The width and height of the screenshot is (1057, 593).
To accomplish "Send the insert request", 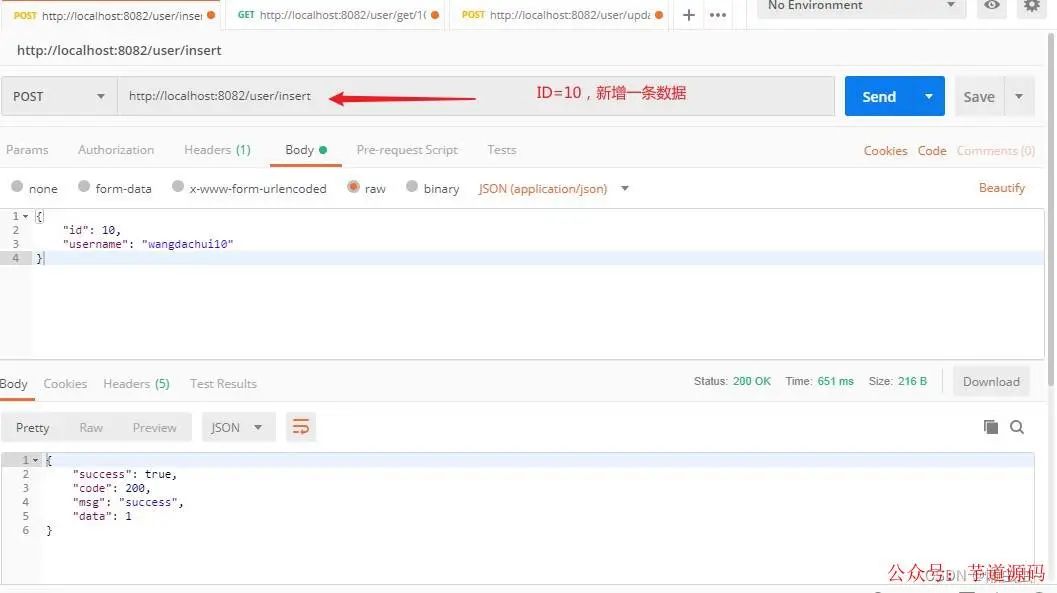I will click(879, 96).
